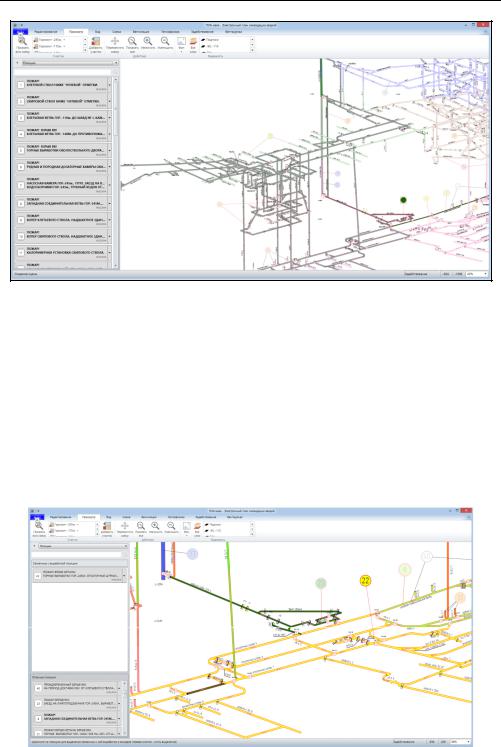Click Zoom Out (minus) magnifier in yellow-scheme window

[171, 526]
